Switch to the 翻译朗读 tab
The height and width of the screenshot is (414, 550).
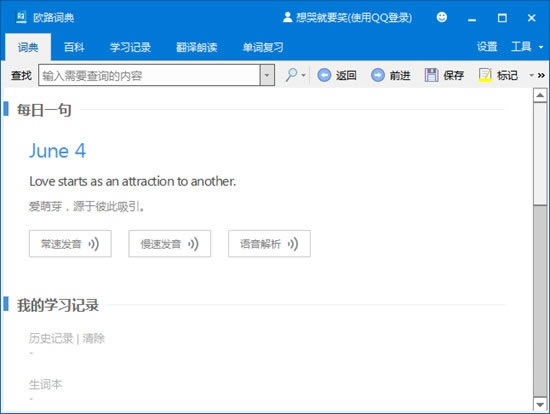[x=196, y=47]
